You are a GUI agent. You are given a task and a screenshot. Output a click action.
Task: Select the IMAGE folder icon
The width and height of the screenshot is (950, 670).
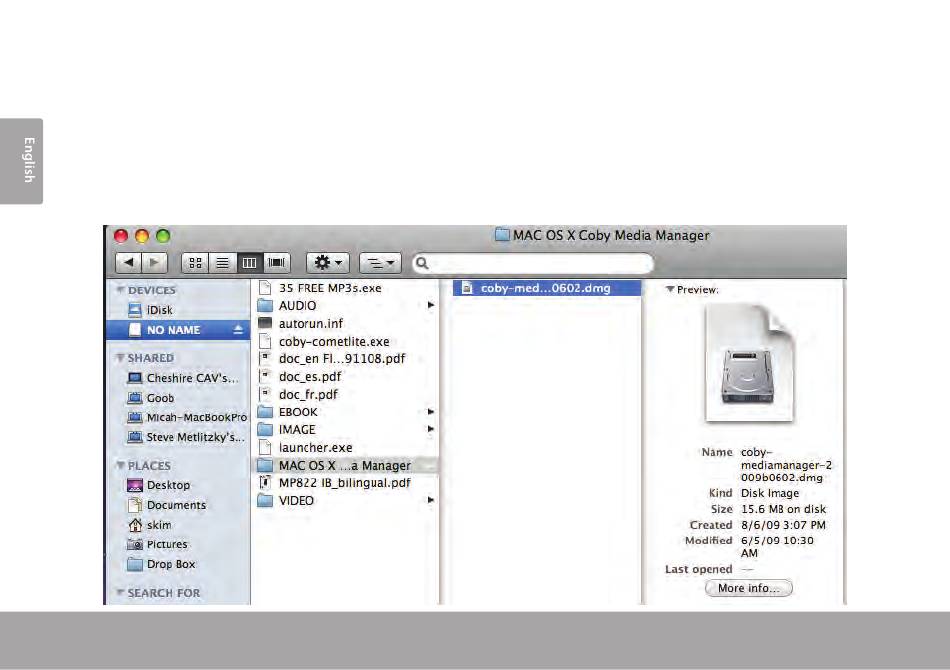(265, 430)
